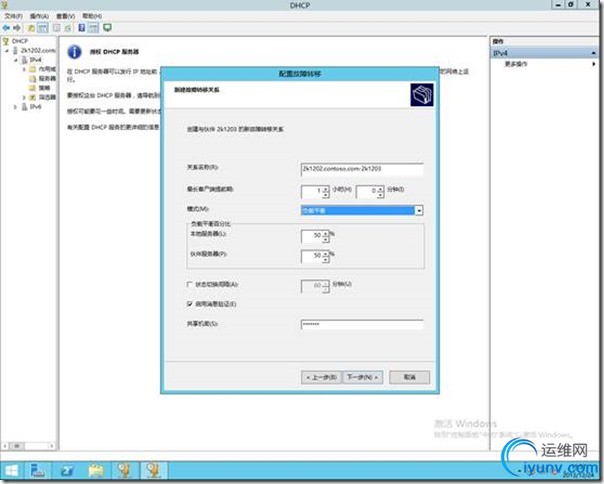Toggle the show/hide action pane toolbar icon
This screenshot has height=484, width=604.
[94, 28]
